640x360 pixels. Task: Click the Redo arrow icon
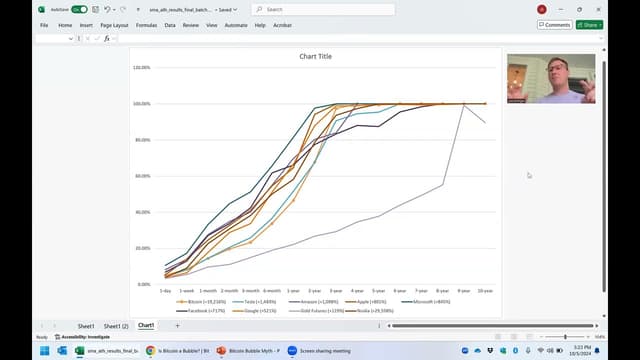123,9
